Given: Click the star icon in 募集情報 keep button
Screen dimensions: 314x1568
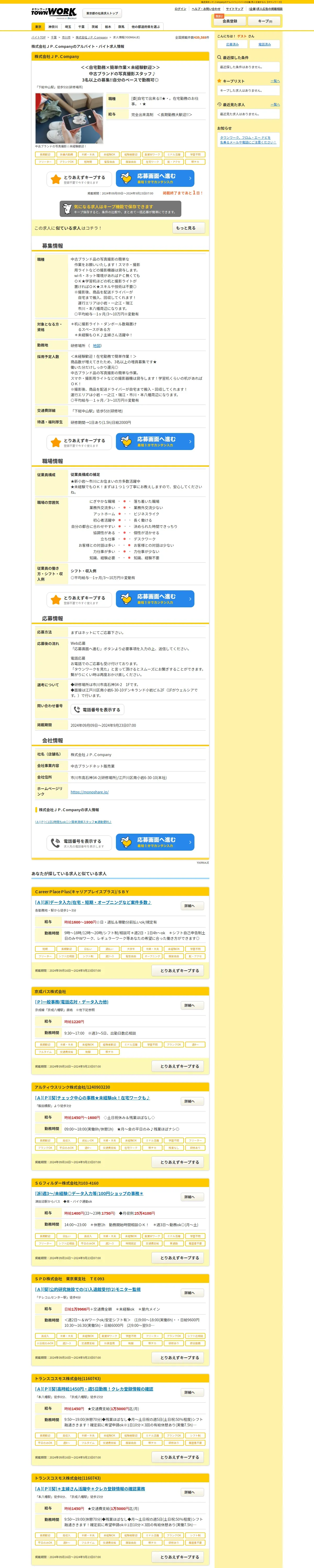Looking at the screenshot, I should pos(55,442).
